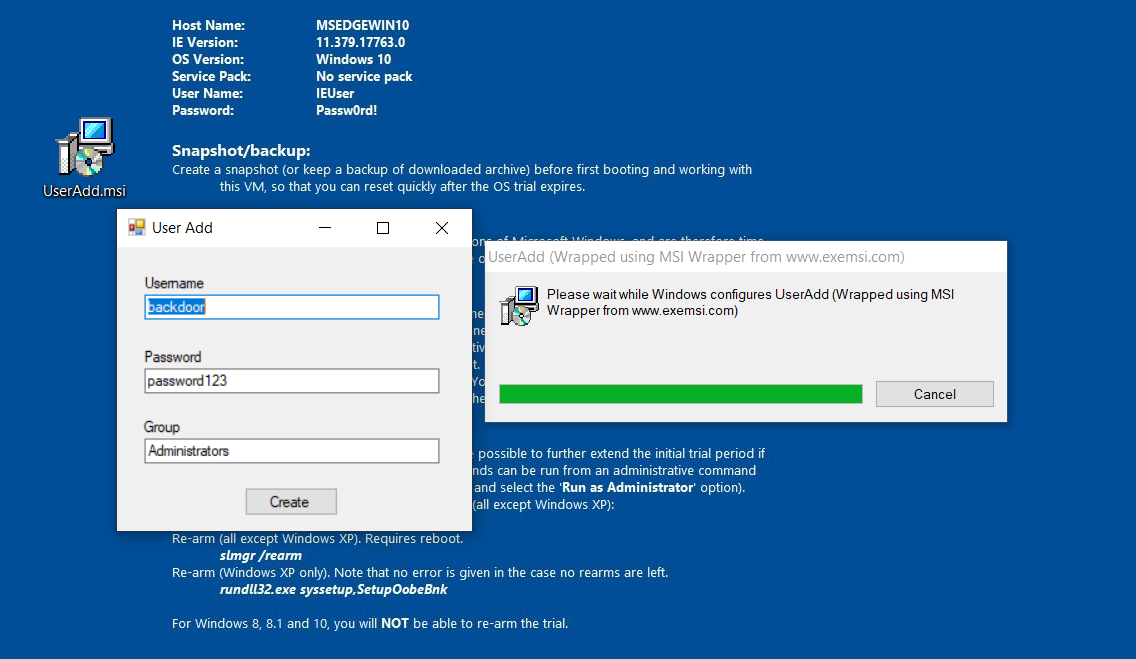The image size is (1136, 659).
Task: Click the Password label in User Add
Action: coord(172,357)
